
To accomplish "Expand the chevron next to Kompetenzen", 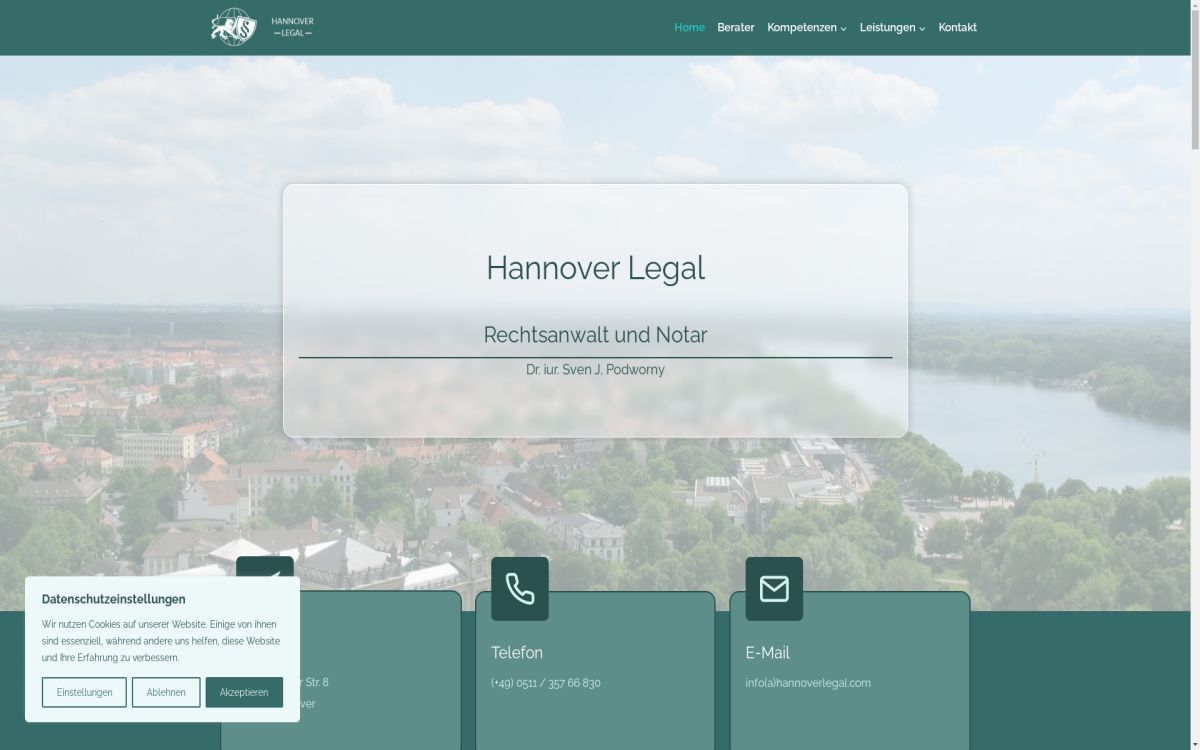I will [845, 28].
